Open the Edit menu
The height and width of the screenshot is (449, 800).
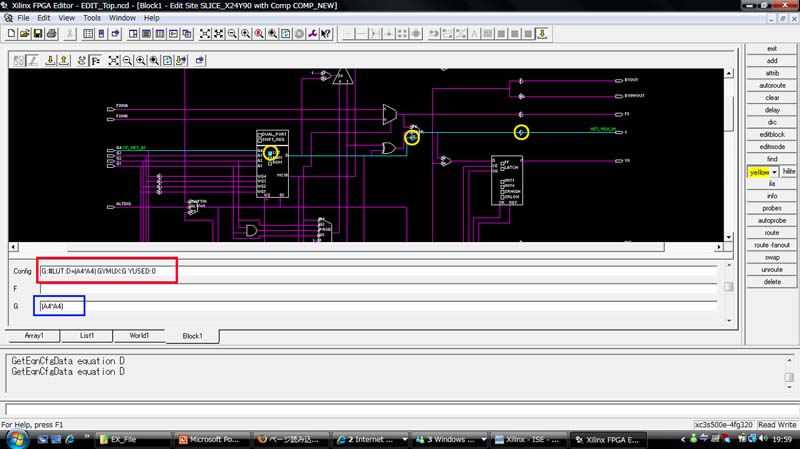tap(44, 18)
